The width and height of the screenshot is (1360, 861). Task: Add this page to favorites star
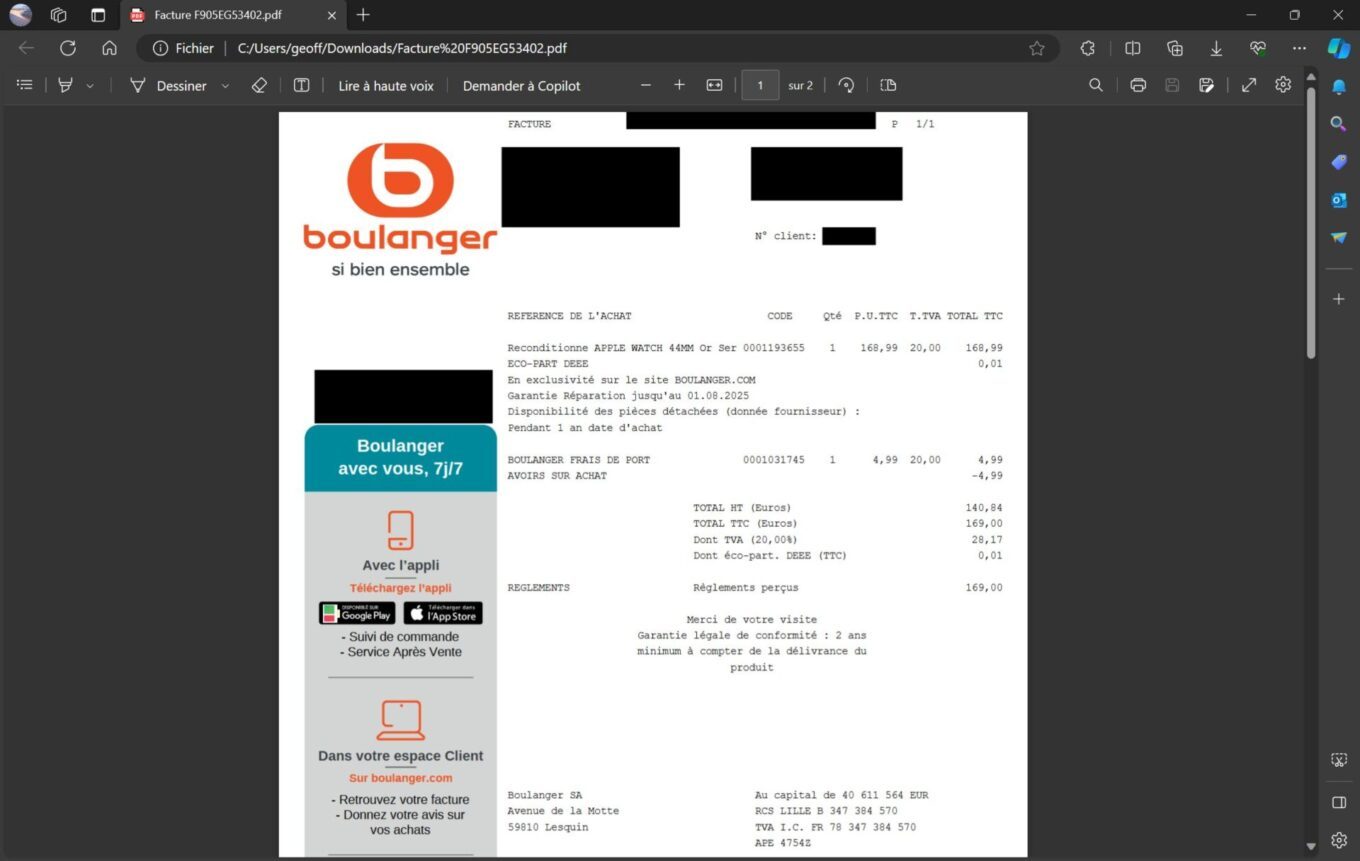[1037, 48]
